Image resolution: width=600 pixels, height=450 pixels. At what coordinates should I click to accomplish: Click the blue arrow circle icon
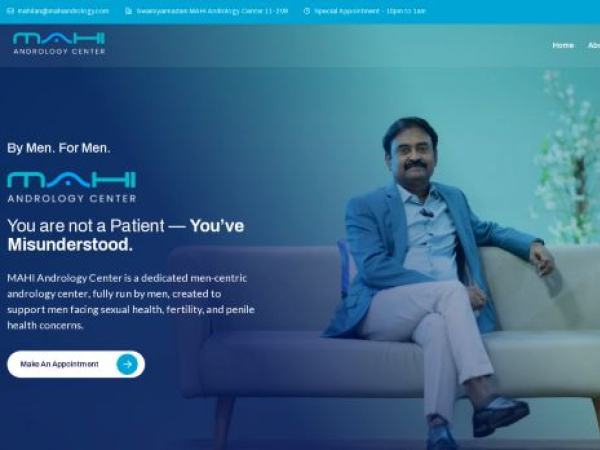[127, 364]
